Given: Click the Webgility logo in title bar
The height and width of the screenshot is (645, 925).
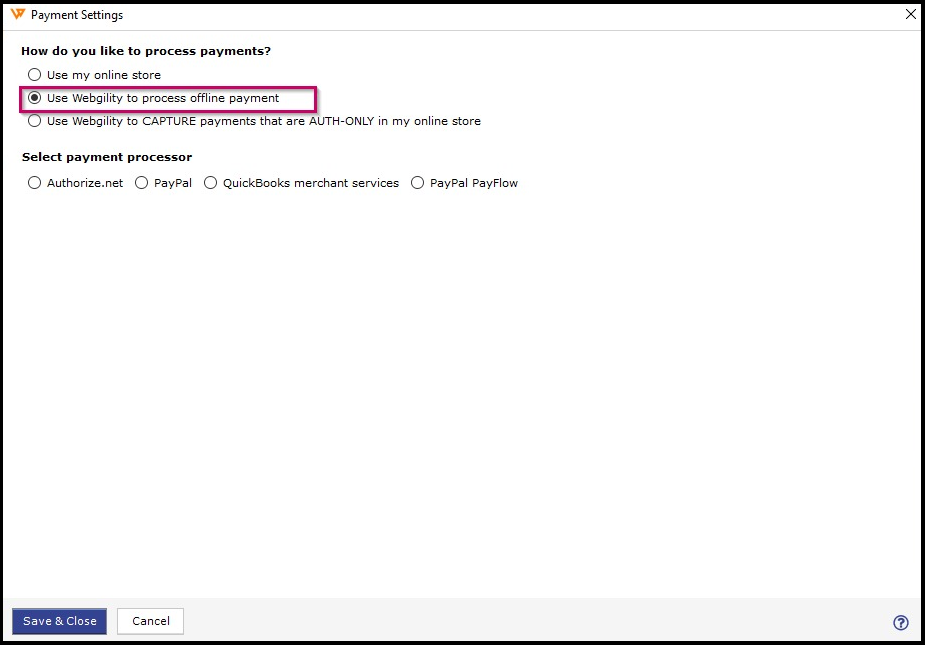Looking at the screenshot, I should 18,14.
